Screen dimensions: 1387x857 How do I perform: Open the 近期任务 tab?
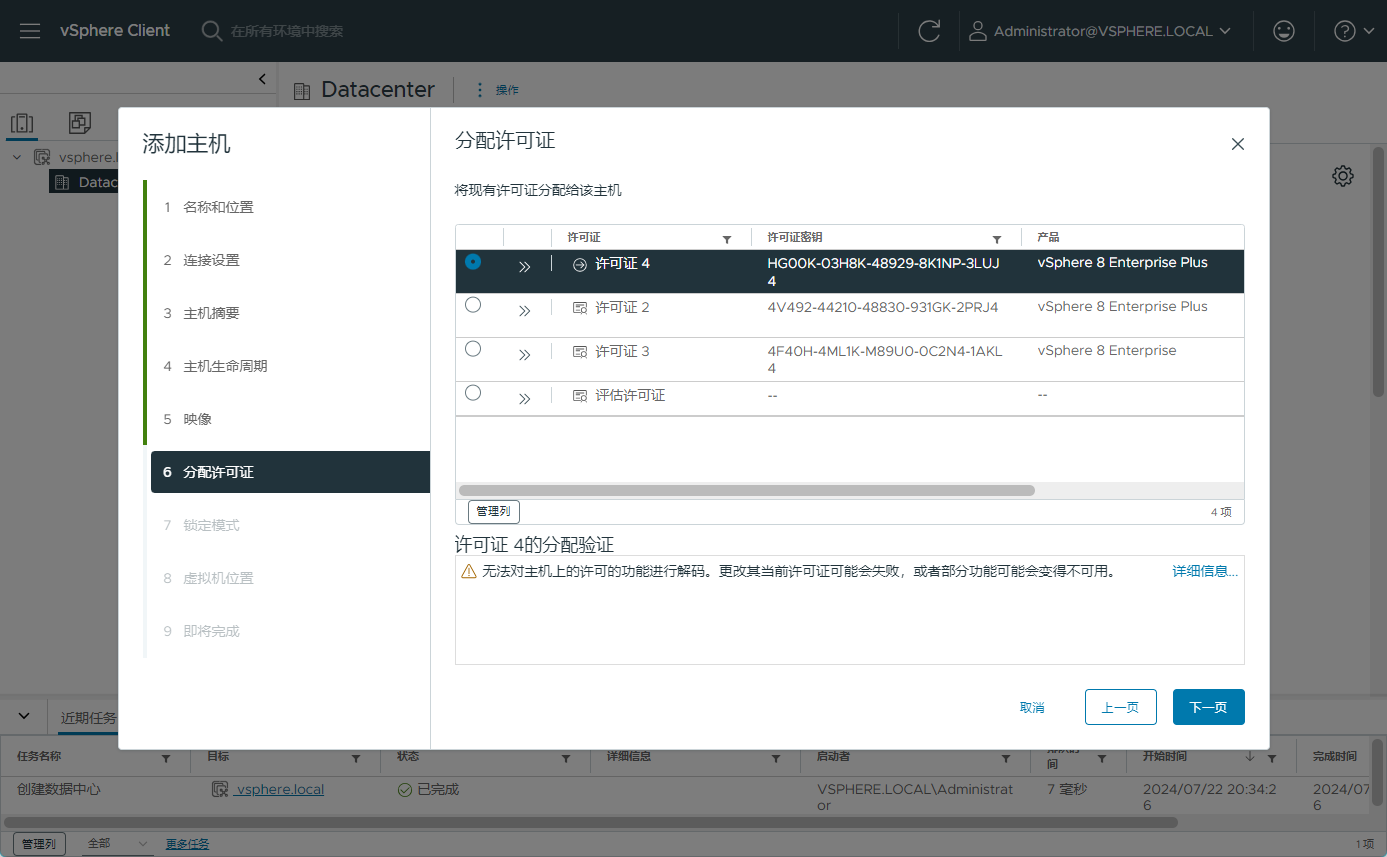88,718
